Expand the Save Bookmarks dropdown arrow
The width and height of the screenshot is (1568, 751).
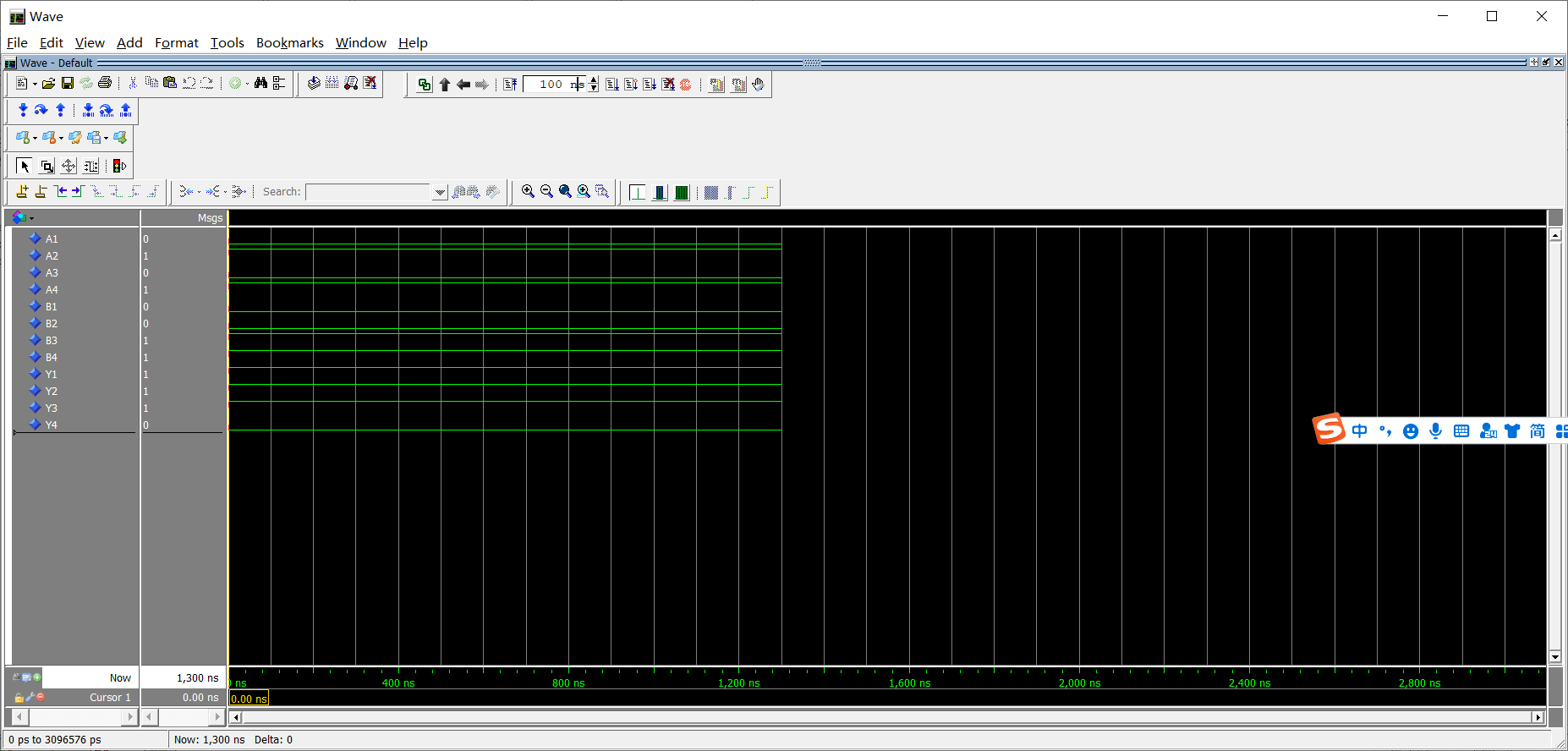(106, 138)
